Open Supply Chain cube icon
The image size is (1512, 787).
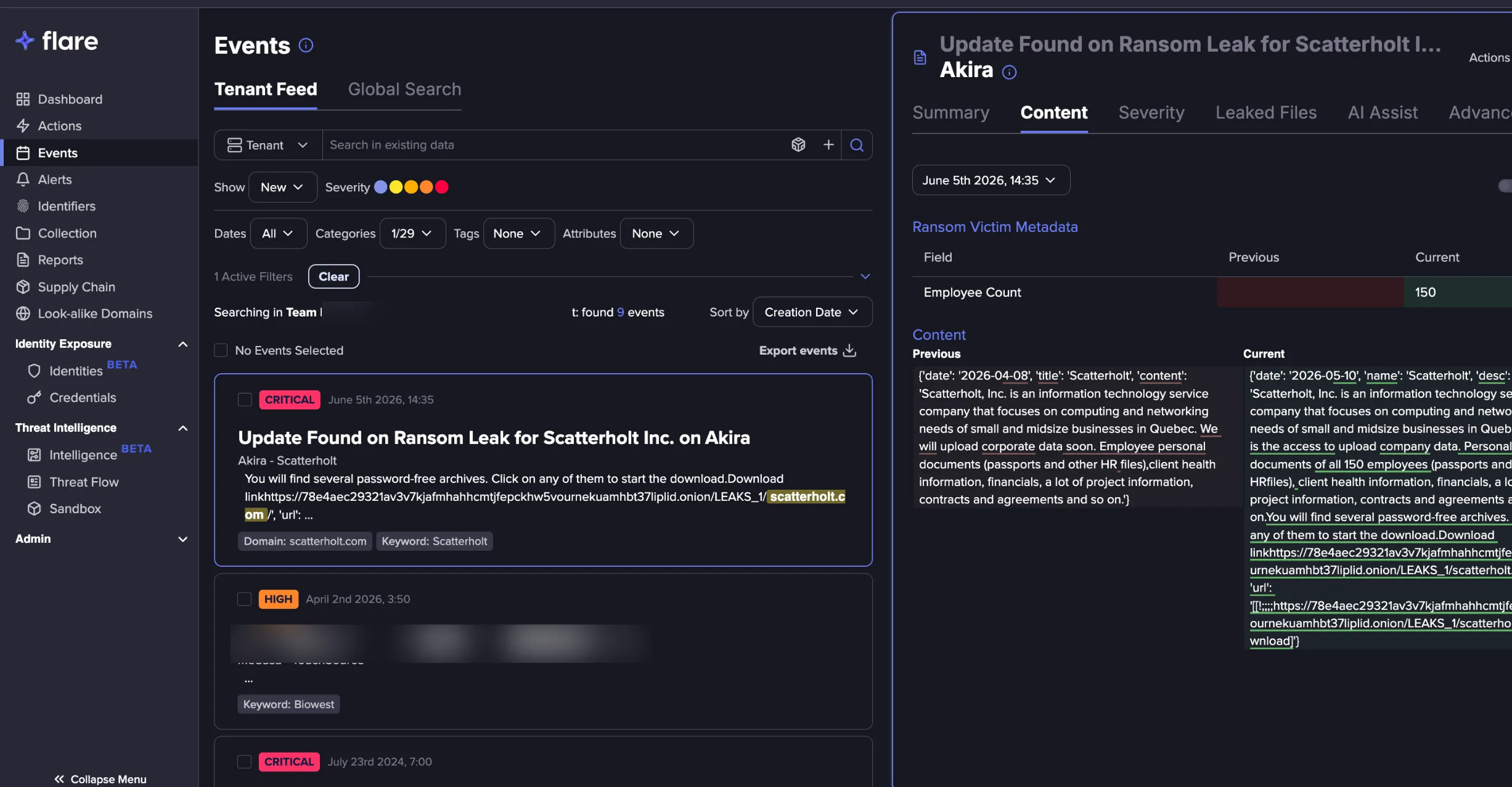[x=23, y=287]
